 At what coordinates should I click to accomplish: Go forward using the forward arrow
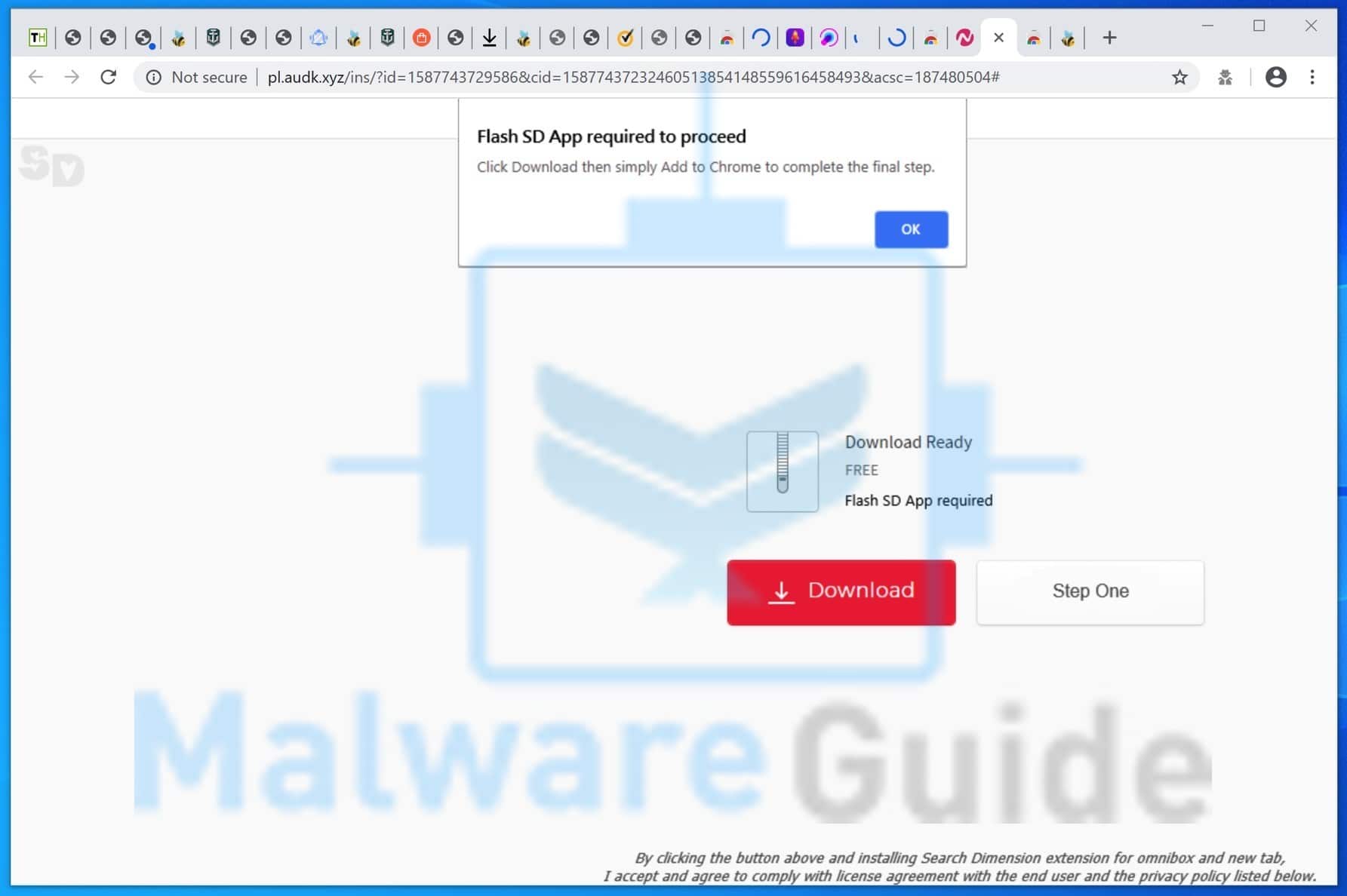pyautogui.click(x=72, y=77)
